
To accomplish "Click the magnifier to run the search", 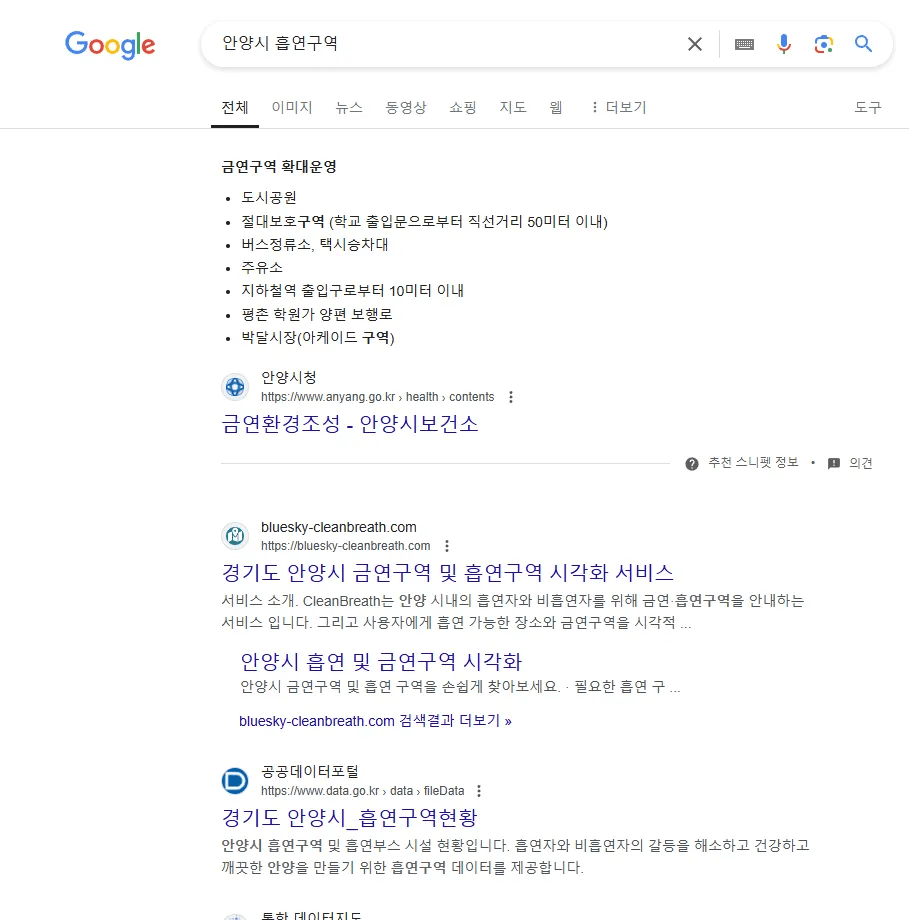I will coord(863,44).
